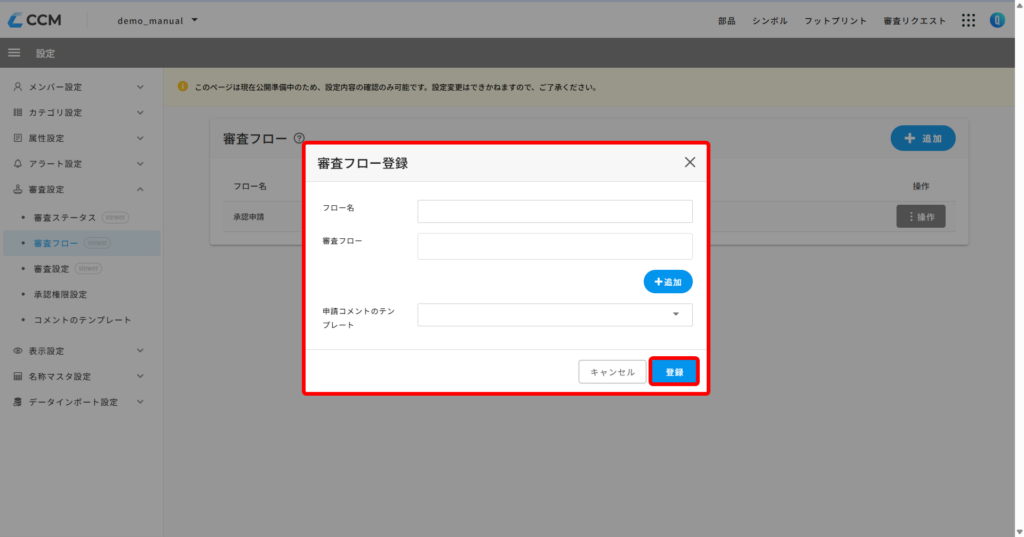Click the page scrollbar down arrow
This screenshot has height=537, width=1024.
pyautogui.click(x=1019, y=532)
